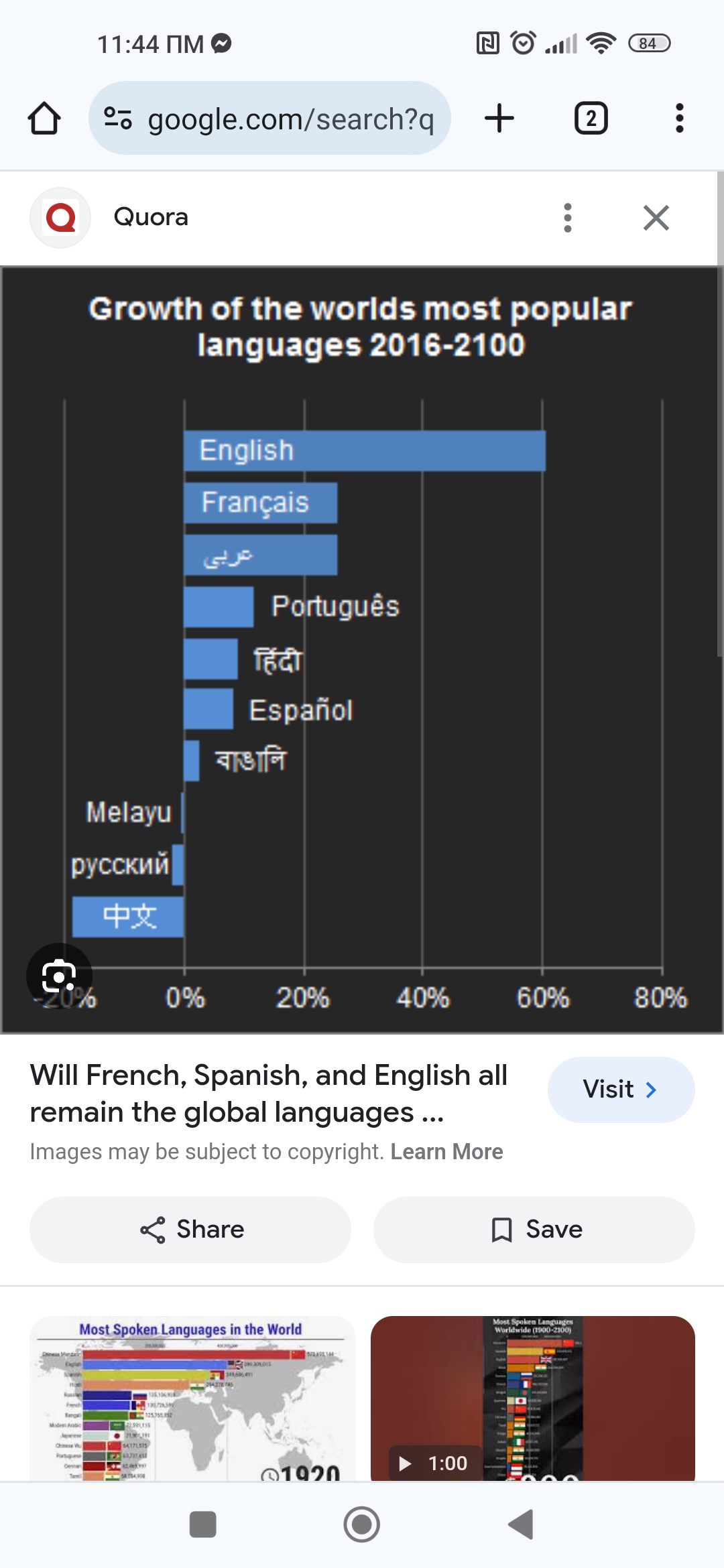Screen dimensions: 724x1568
Task: Open Chrome three-dot overflow menu
Action: pyautogui.click(x=679, y=119)
